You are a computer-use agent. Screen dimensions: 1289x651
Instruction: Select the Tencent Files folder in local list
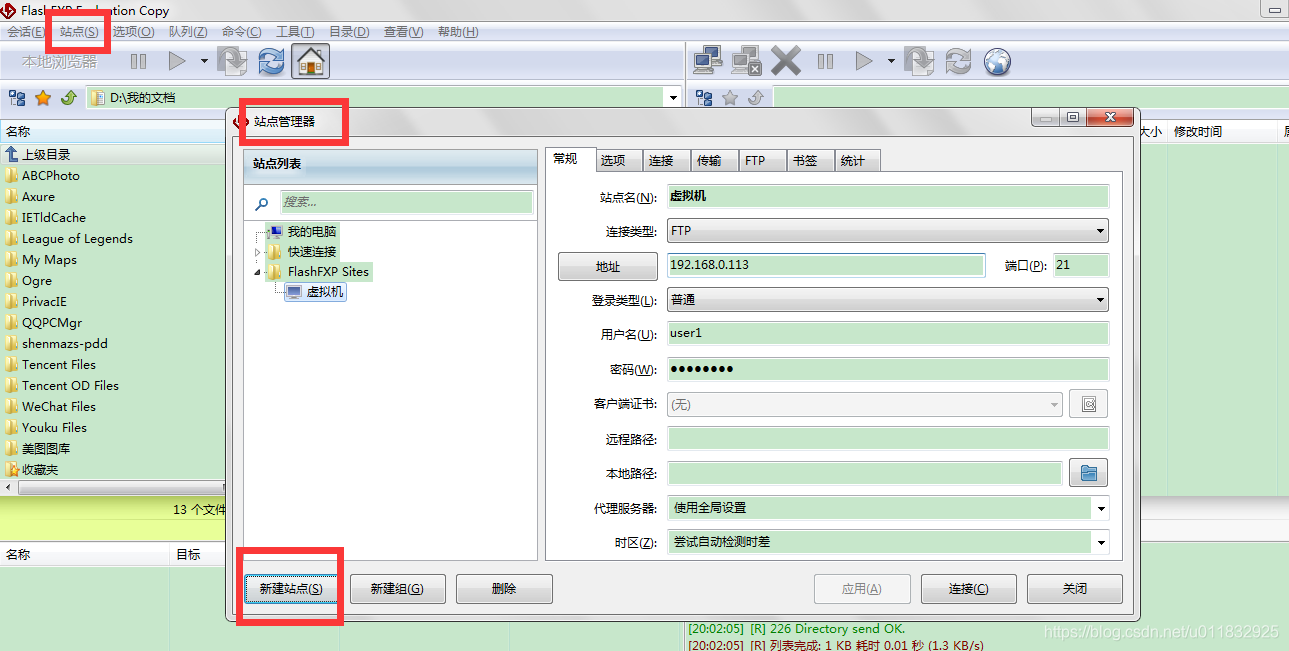(x=59, y=365)
